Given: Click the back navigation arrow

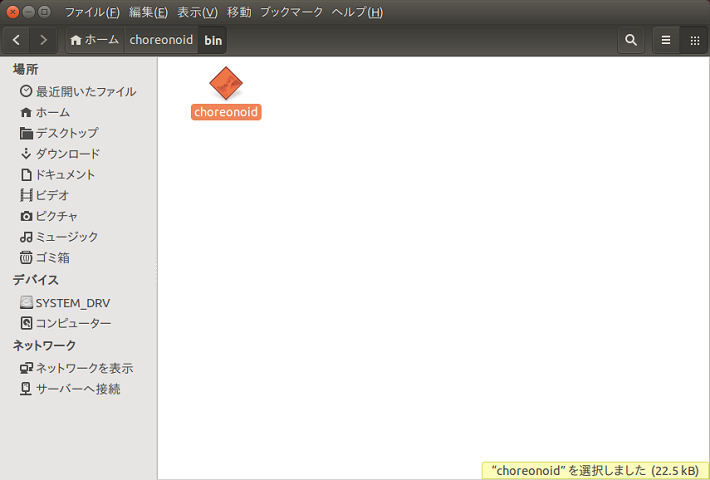Looking at the screenshot, I should tap(18, 40).
